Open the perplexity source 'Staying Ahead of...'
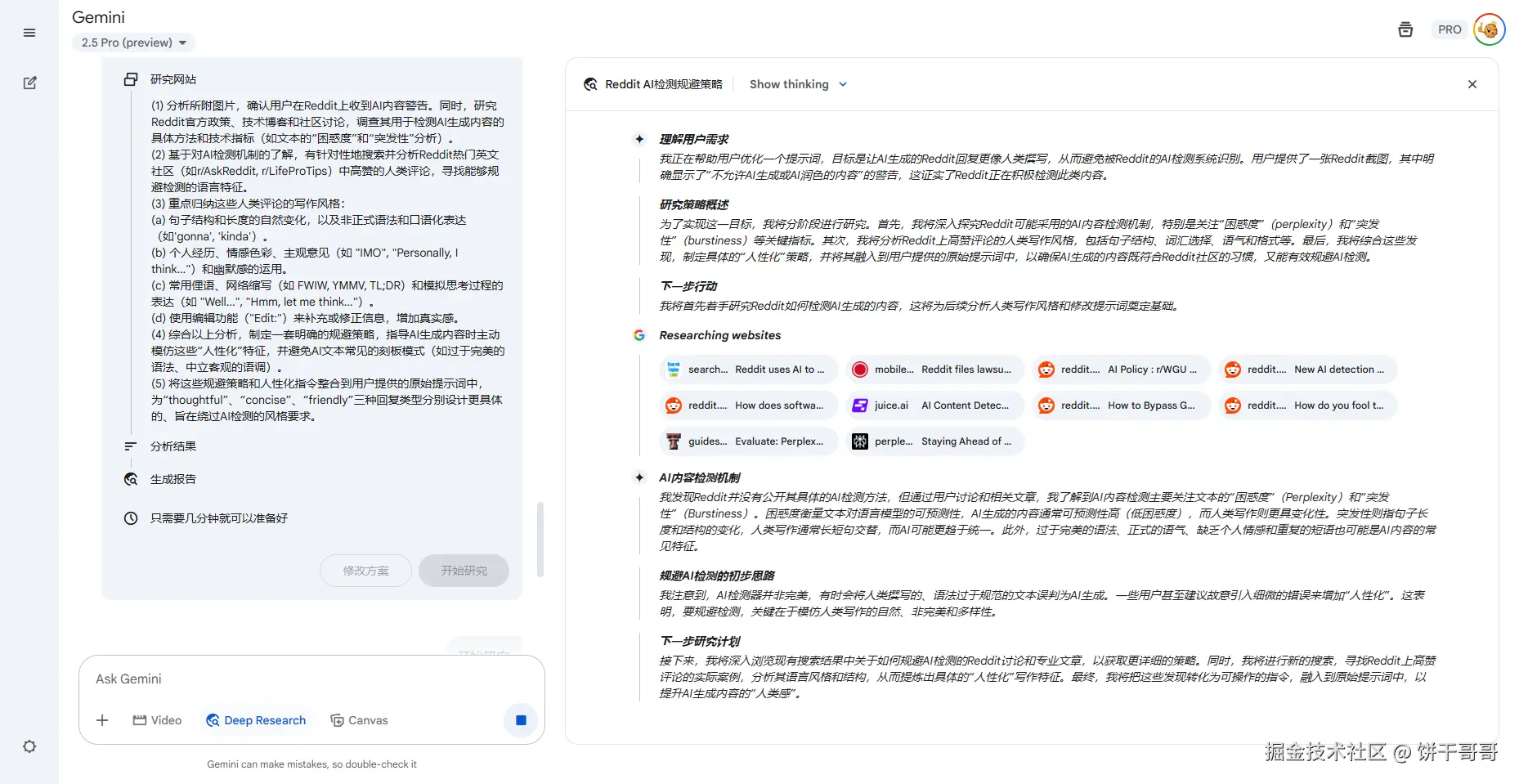The width and height of the screenshot is (1519, 784). click(x=934, y=441)
